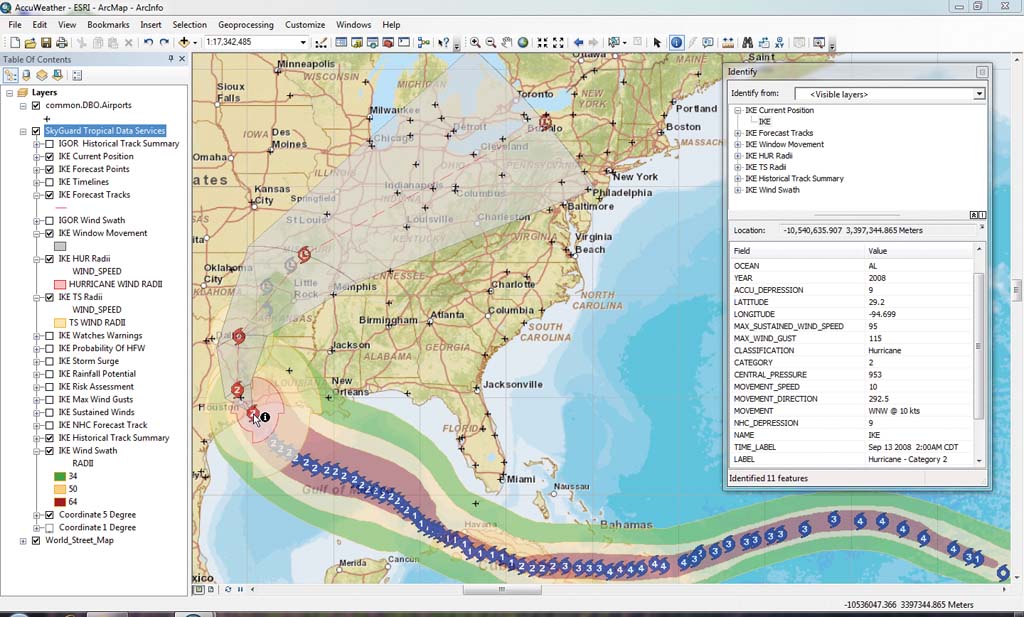Open the Add Data dropdown arrow
The width and height of the screenshot is (1024, 617).
point(195,43)
